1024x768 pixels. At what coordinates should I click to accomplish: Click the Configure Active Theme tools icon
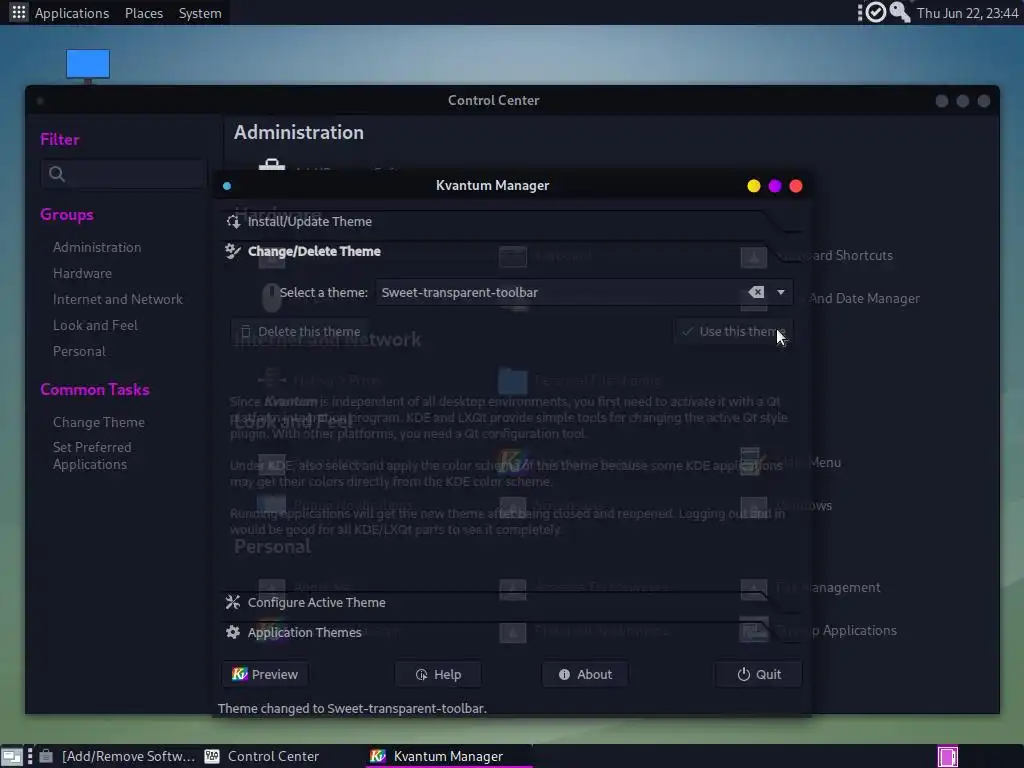coord(233,602)
